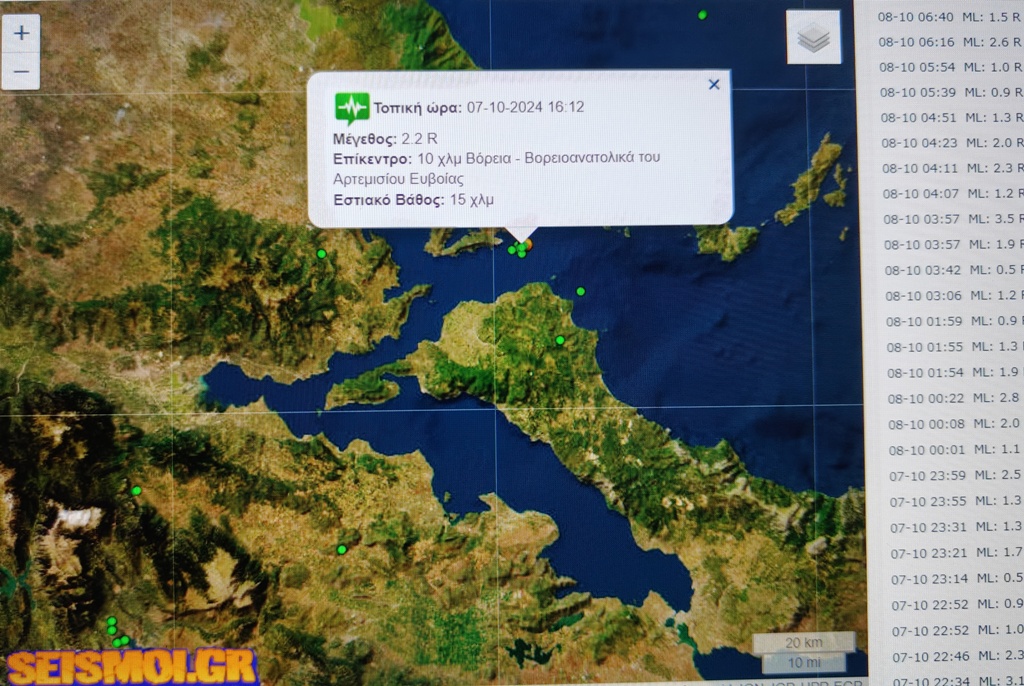The height and width of the screenshot is (686, 1024).
Task: Click the 08-10 03:42 ML 0.5 entry
Action: [x=950, y=270]
